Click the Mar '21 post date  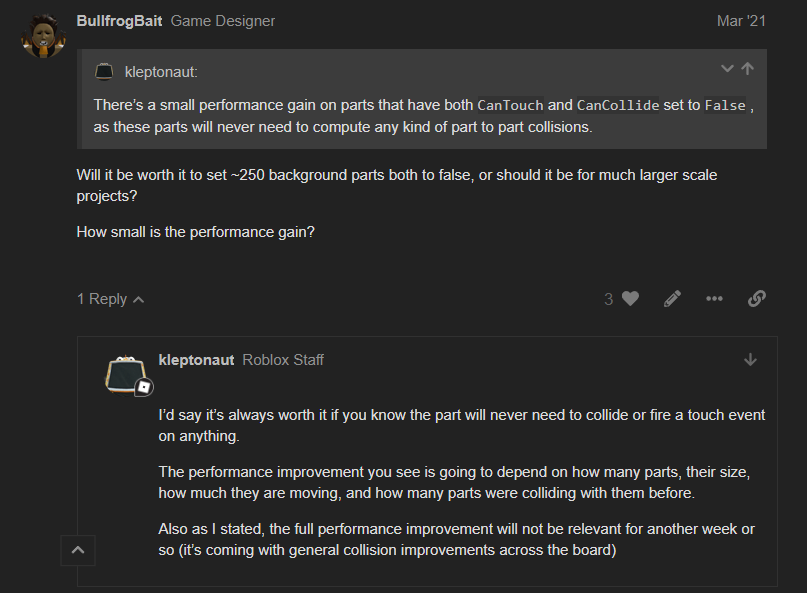pyautogui.click(x=743, y=21)
